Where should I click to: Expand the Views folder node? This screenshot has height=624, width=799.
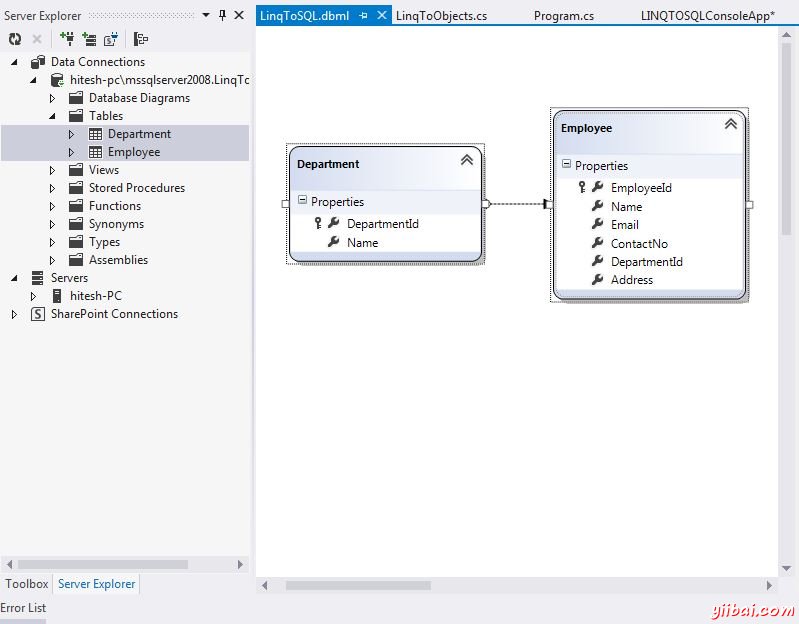pyautogui.click(x=52, y=170)
